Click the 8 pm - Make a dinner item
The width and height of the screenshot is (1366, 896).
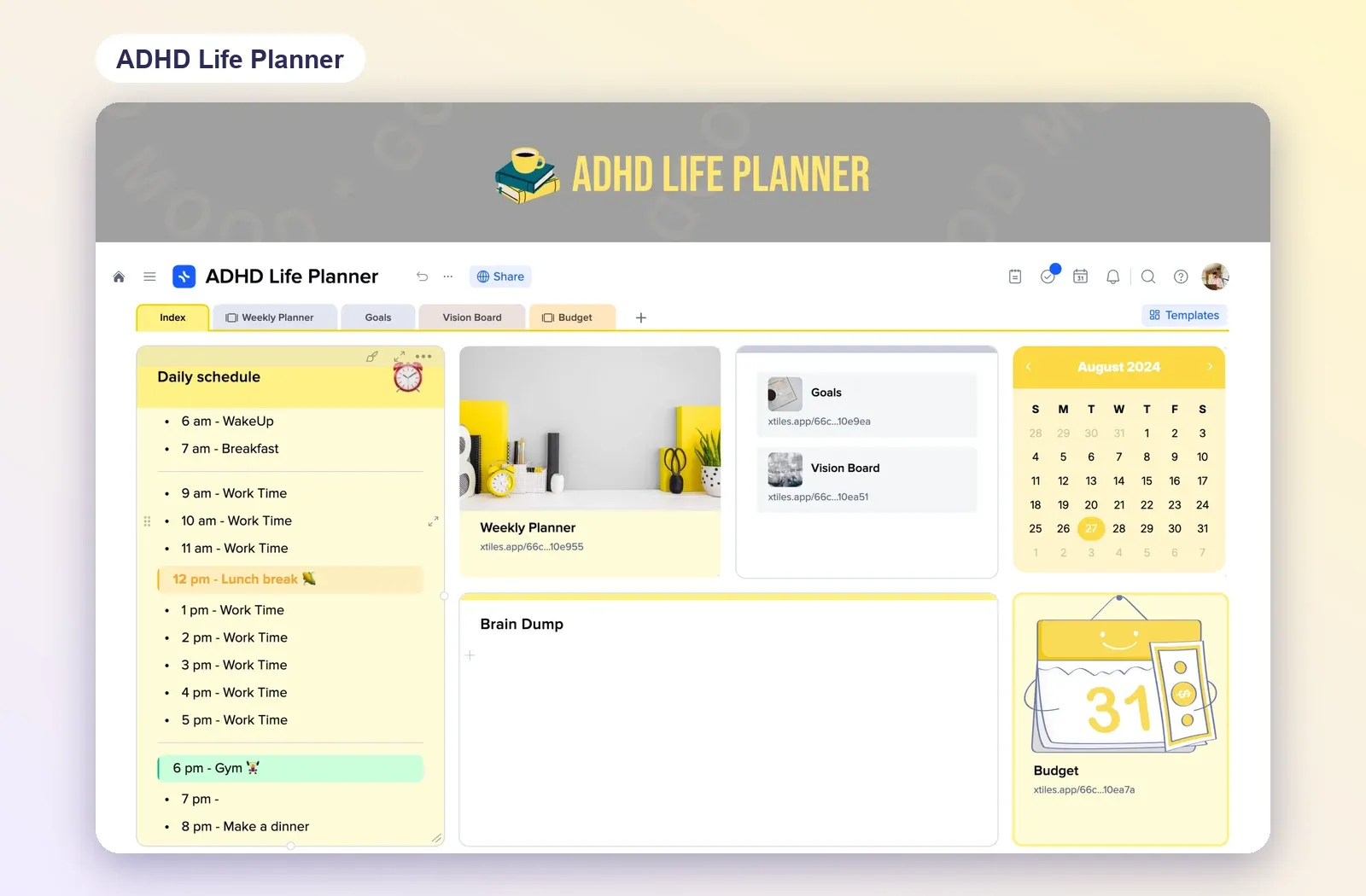pos(245,826)
